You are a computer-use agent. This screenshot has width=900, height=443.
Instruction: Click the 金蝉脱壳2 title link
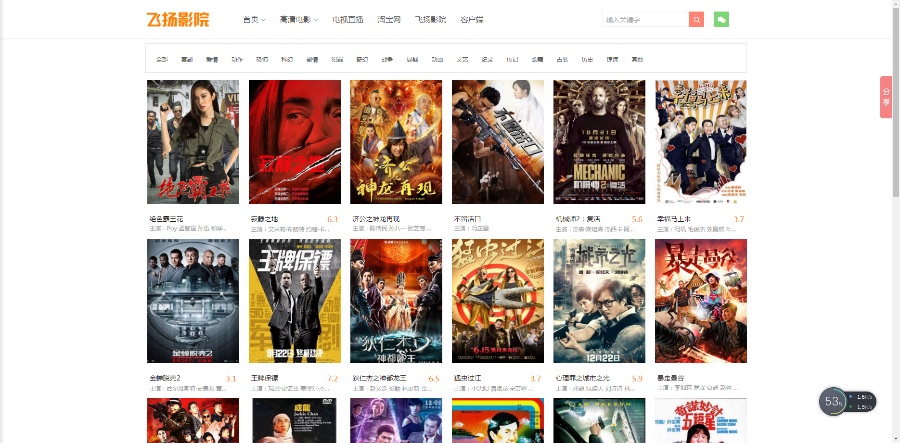click(165, 378)
